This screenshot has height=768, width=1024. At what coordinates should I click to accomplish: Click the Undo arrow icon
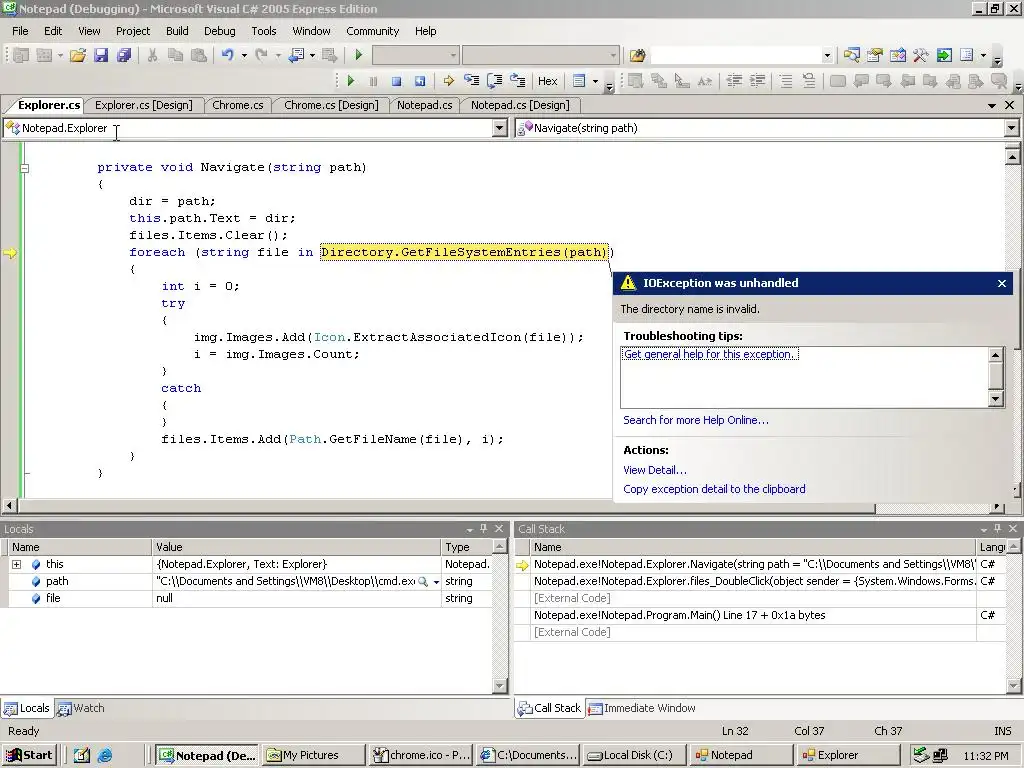coord(227,56)
